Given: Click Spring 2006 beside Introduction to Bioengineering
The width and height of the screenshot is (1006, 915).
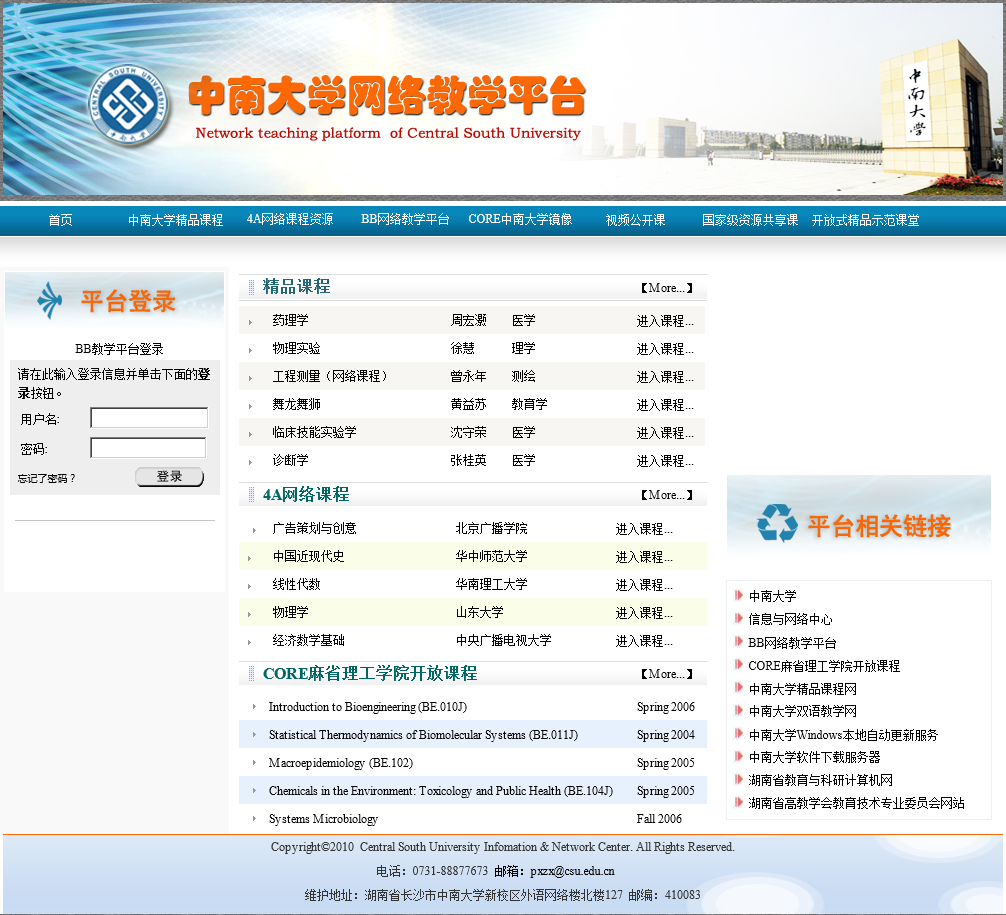Looking at the screenshot, I should [665, 706].
